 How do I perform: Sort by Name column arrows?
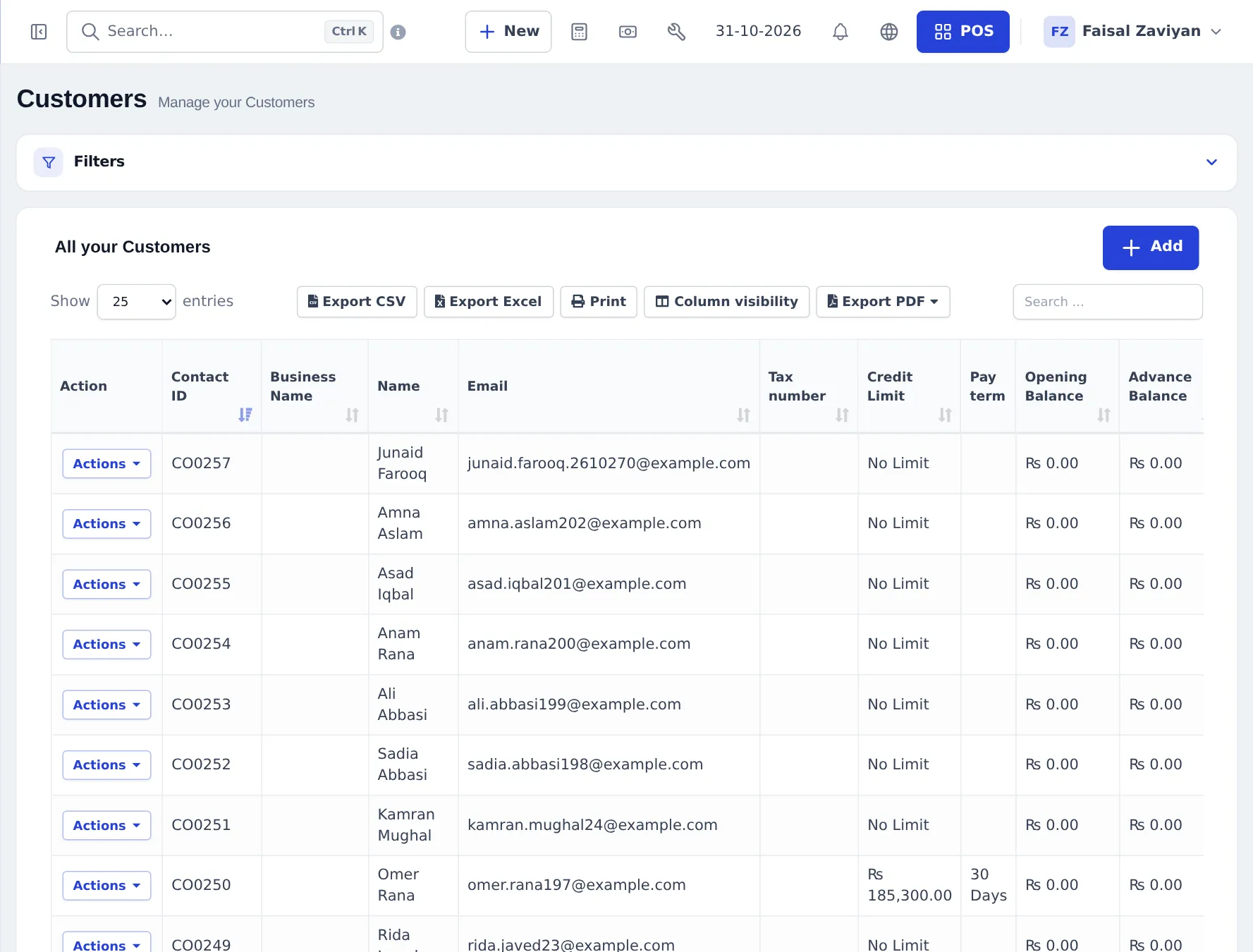pos(441,415)
